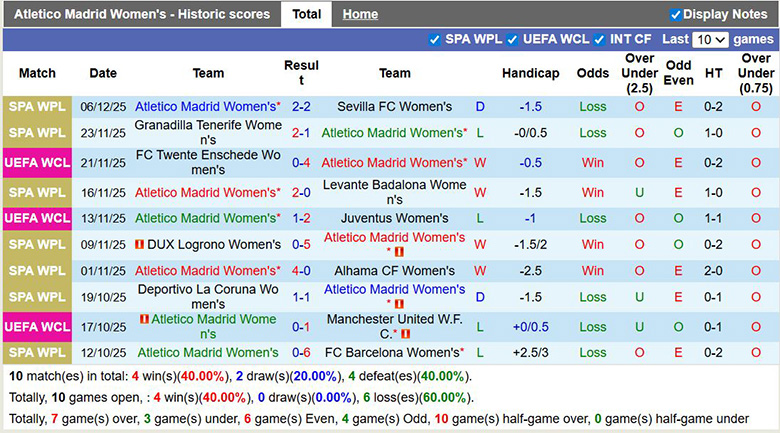Image resolution: width=780 pixels, height=433 pixels.
Task: Click Atletico's red card icon in Deportivo match
Action: 398,304
